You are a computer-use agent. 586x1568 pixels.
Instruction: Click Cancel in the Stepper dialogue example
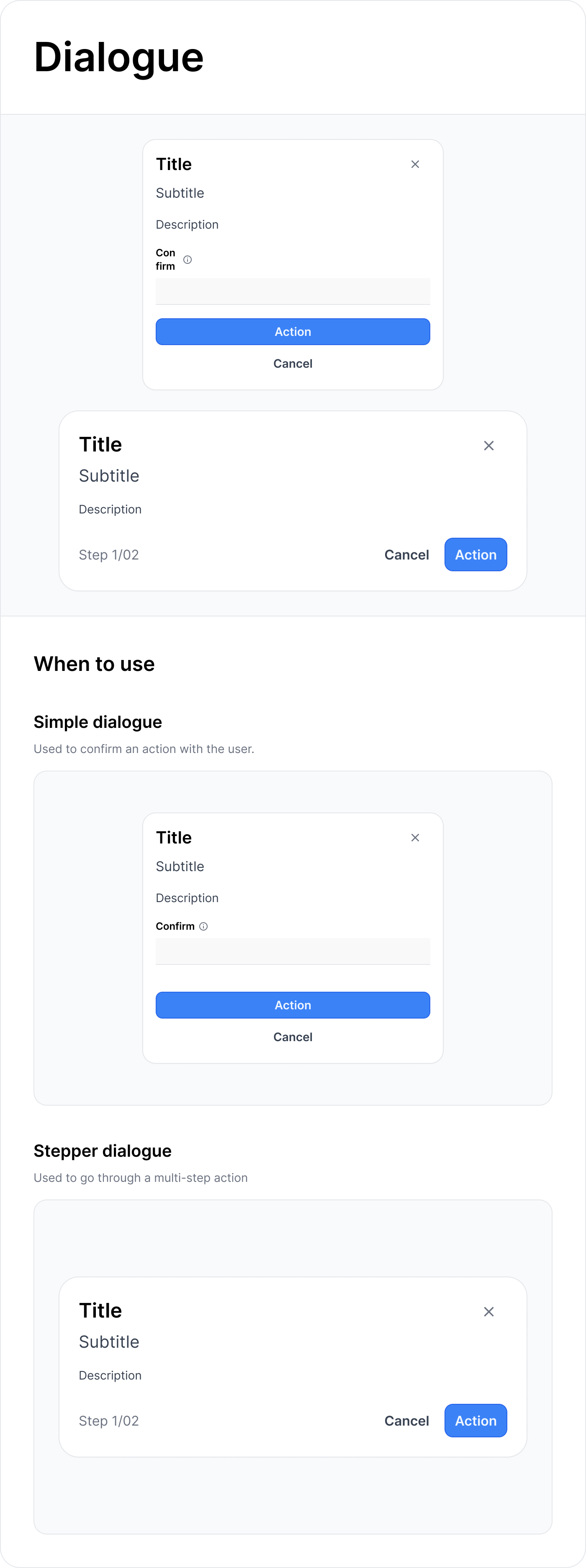coord(406,1421)
